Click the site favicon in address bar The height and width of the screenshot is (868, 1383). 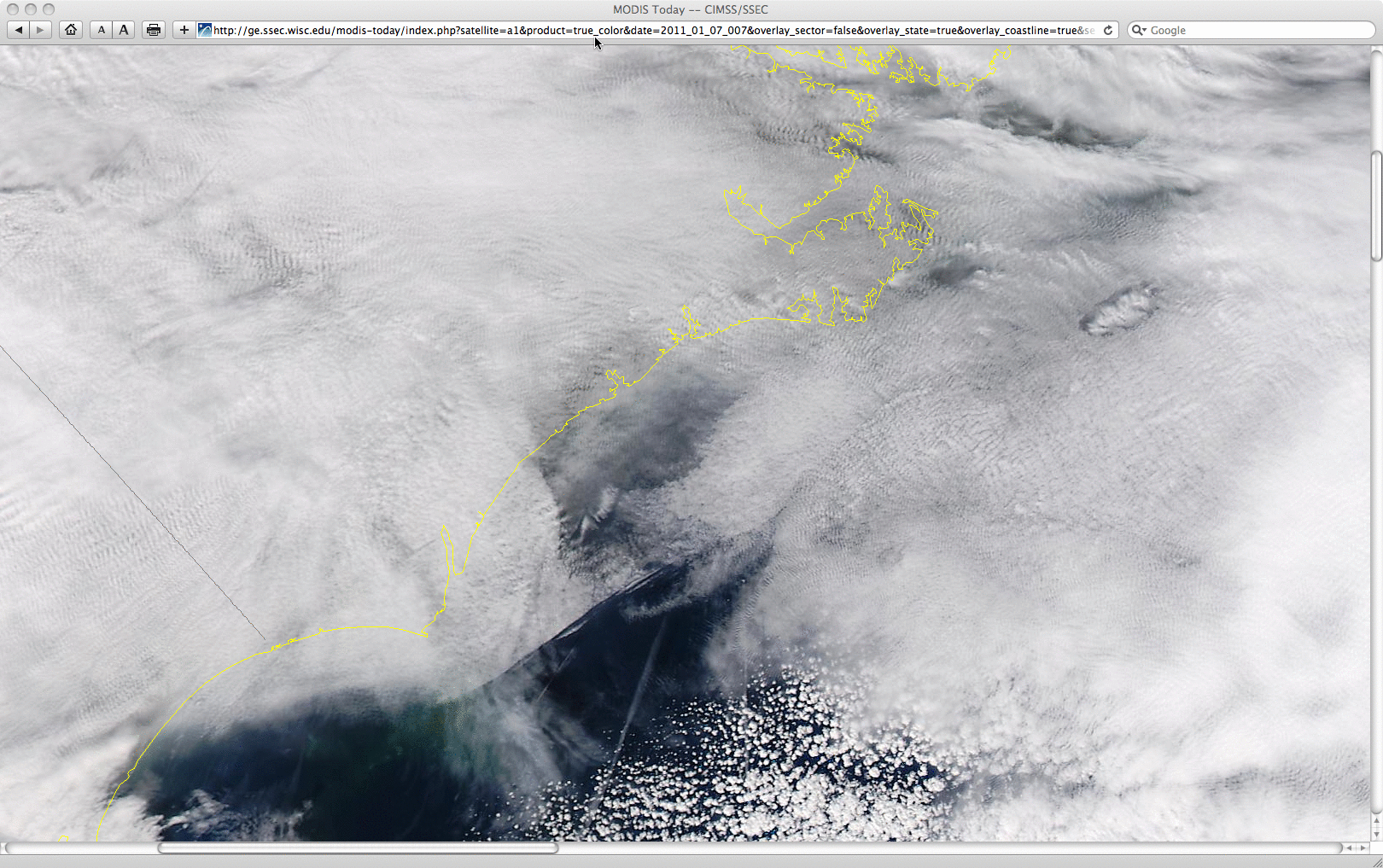[x=205, y=30]
